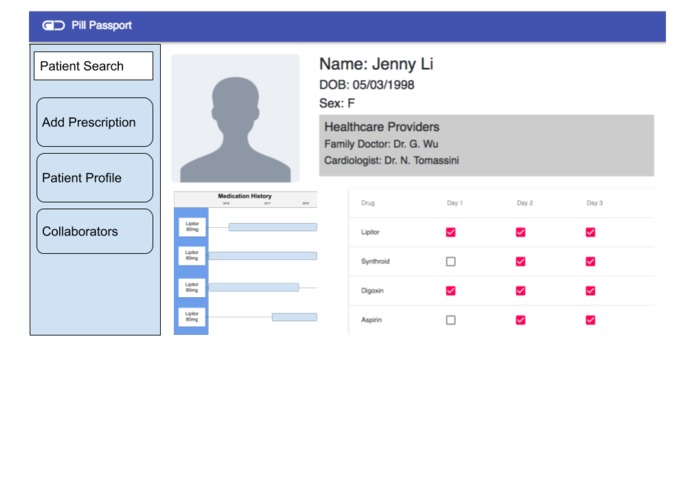This screenshot has width=695, height=494.
Task: Uncheck Lipitor for Day 2
Action: [521, 232]
